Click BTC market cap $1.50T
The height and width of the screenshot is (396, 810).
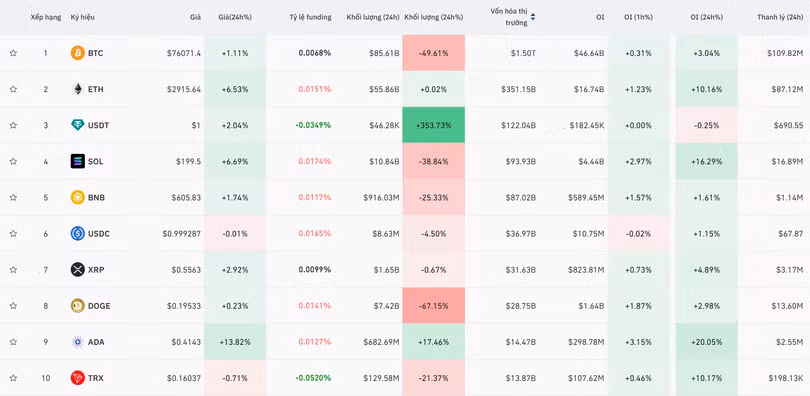pyautogui.click(x=524, y=53)
